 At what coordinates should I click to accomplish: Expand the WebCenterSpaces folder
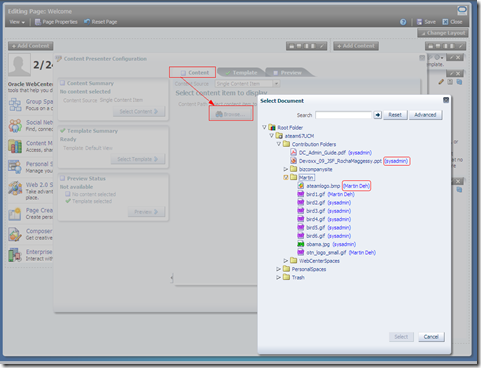(x=286, y=261)
